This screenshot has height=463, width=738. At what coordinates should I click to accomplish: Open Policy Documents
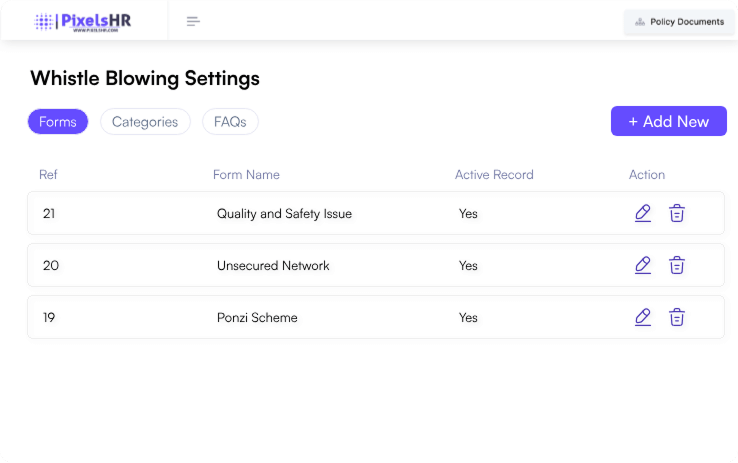click(679, 22)
